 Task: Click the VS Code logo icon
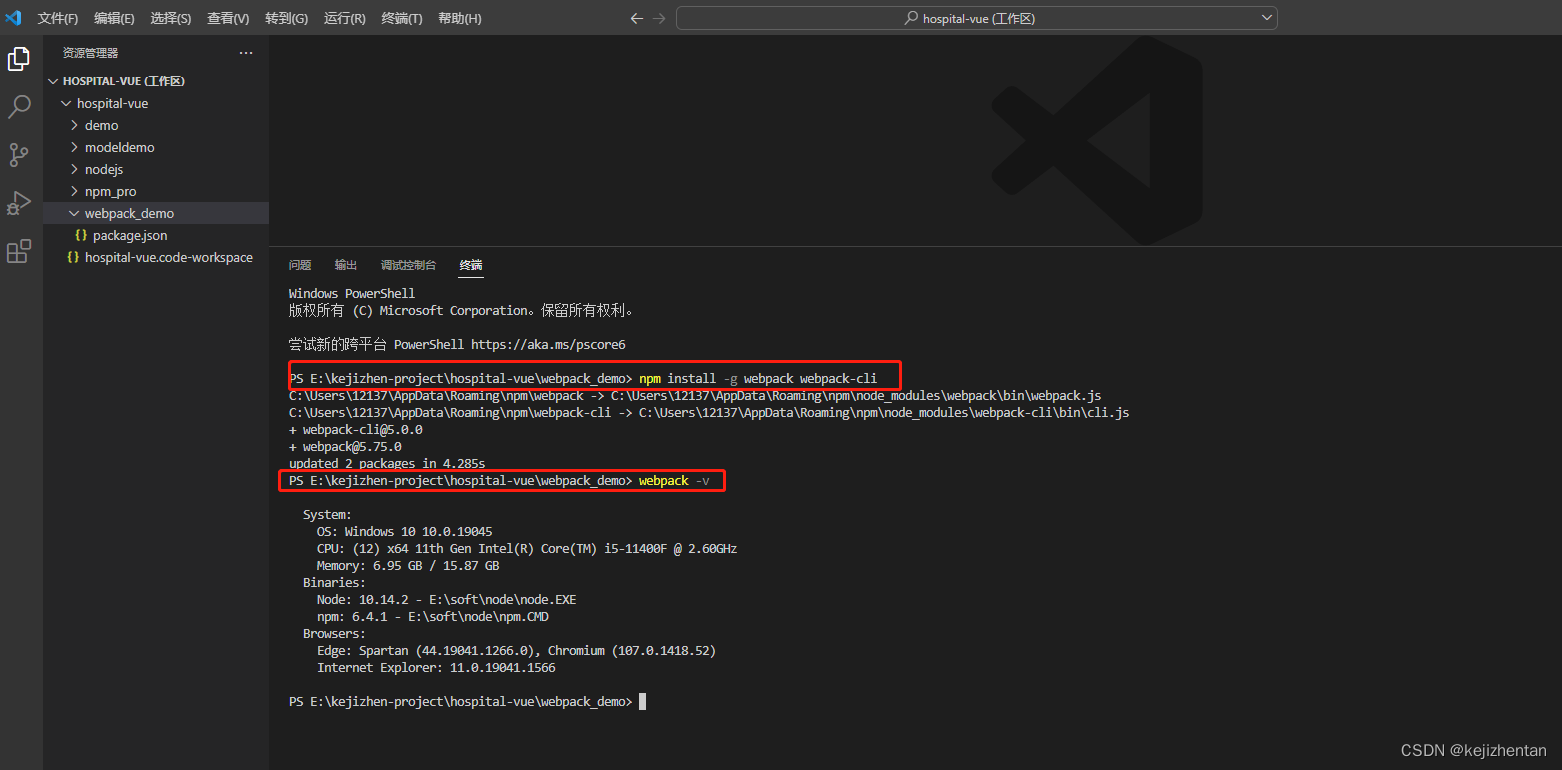click(x=14, y=18)
